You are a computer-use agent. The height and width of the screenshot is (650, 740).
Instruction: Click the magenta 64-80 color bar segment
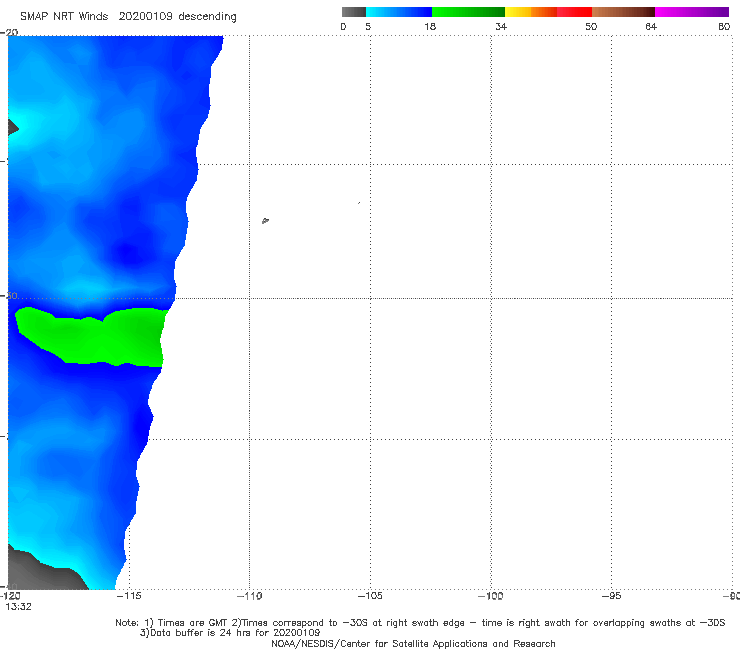692,12
